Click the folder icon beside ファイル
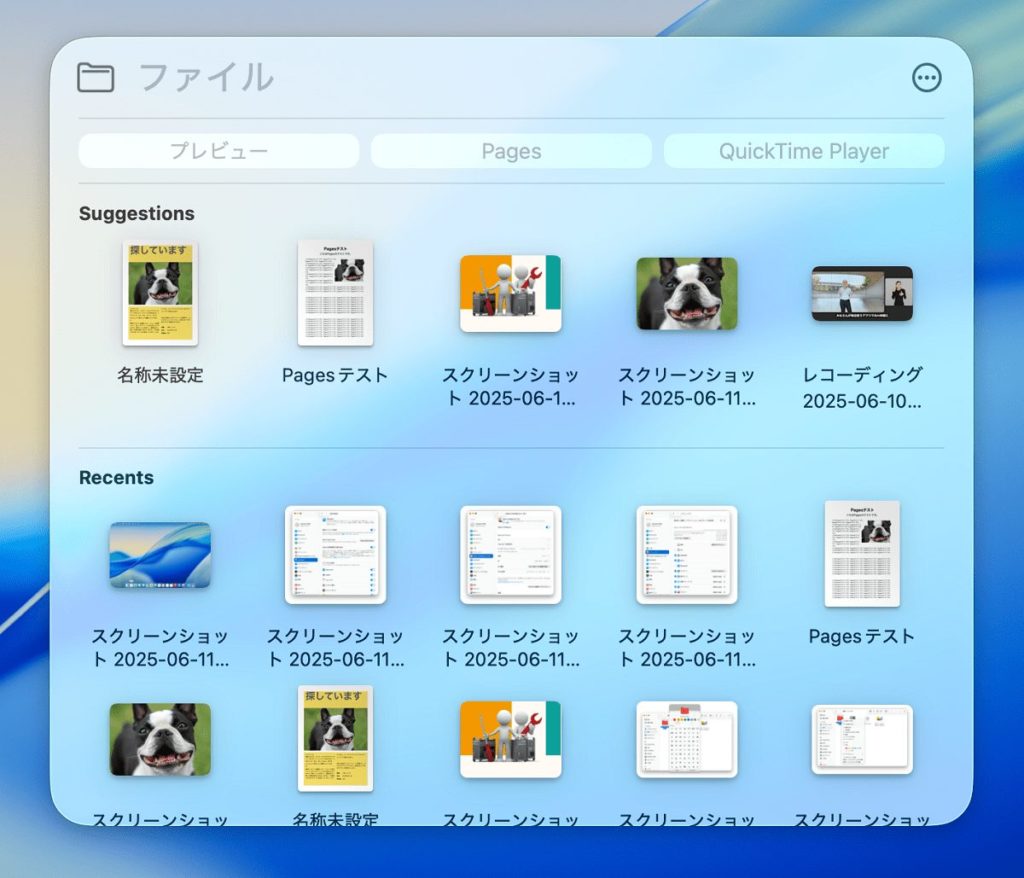Screen dimensions: 1024x878 pos(95,78)
